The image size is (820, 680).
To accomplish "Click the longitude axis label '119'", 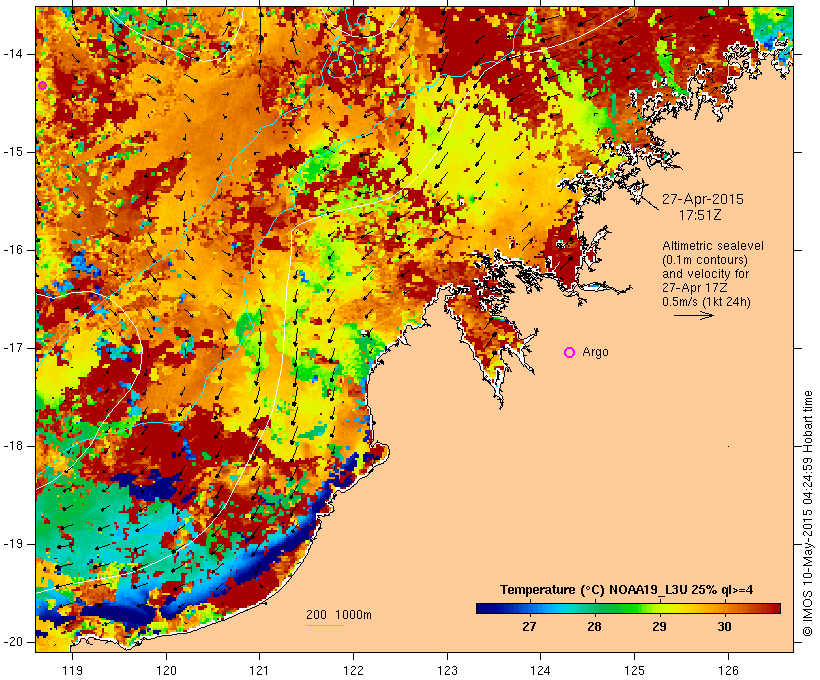I will point(72,670).
